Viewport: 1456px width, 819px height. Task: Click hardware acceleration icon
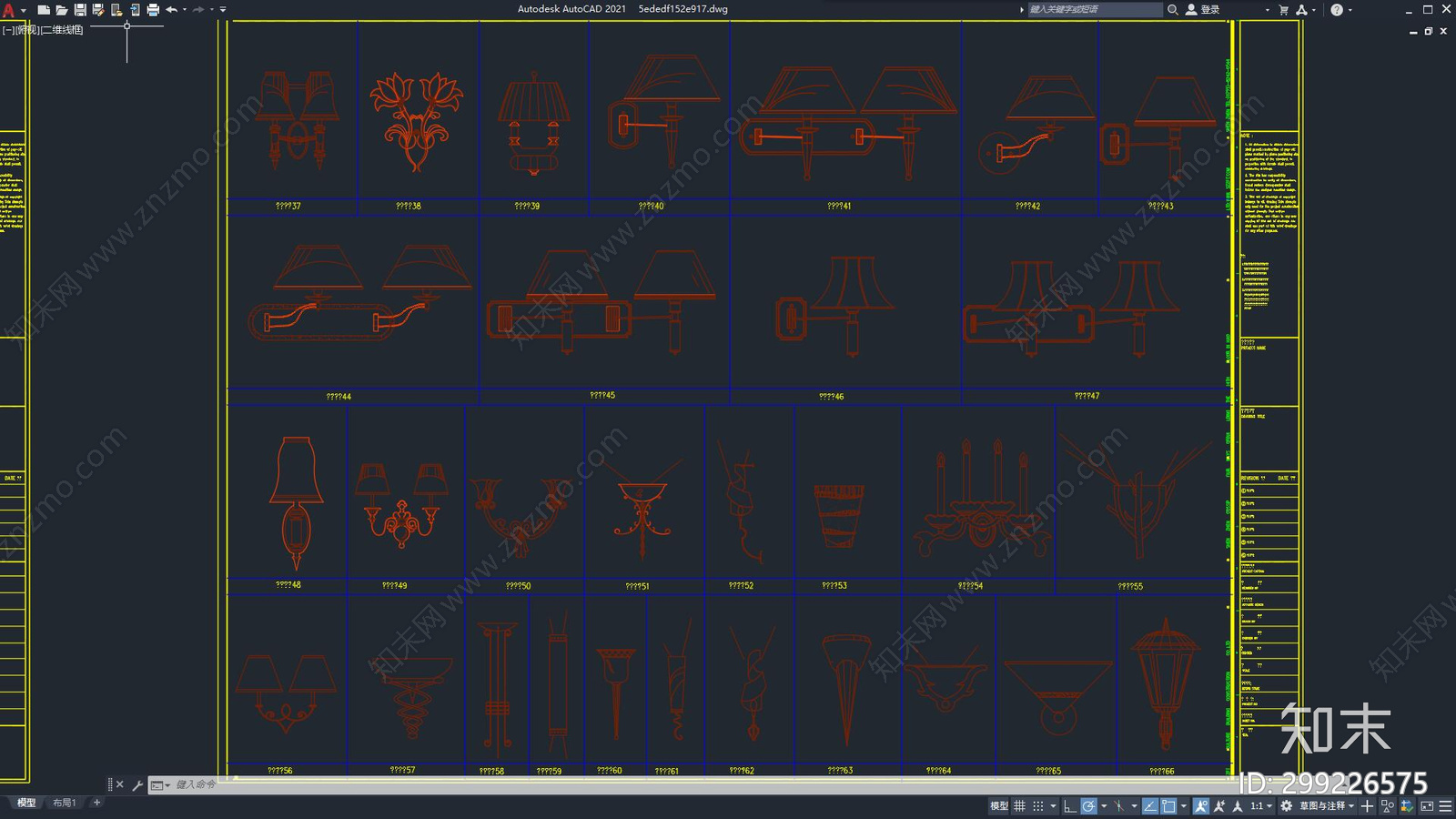tap(1407, 805)
